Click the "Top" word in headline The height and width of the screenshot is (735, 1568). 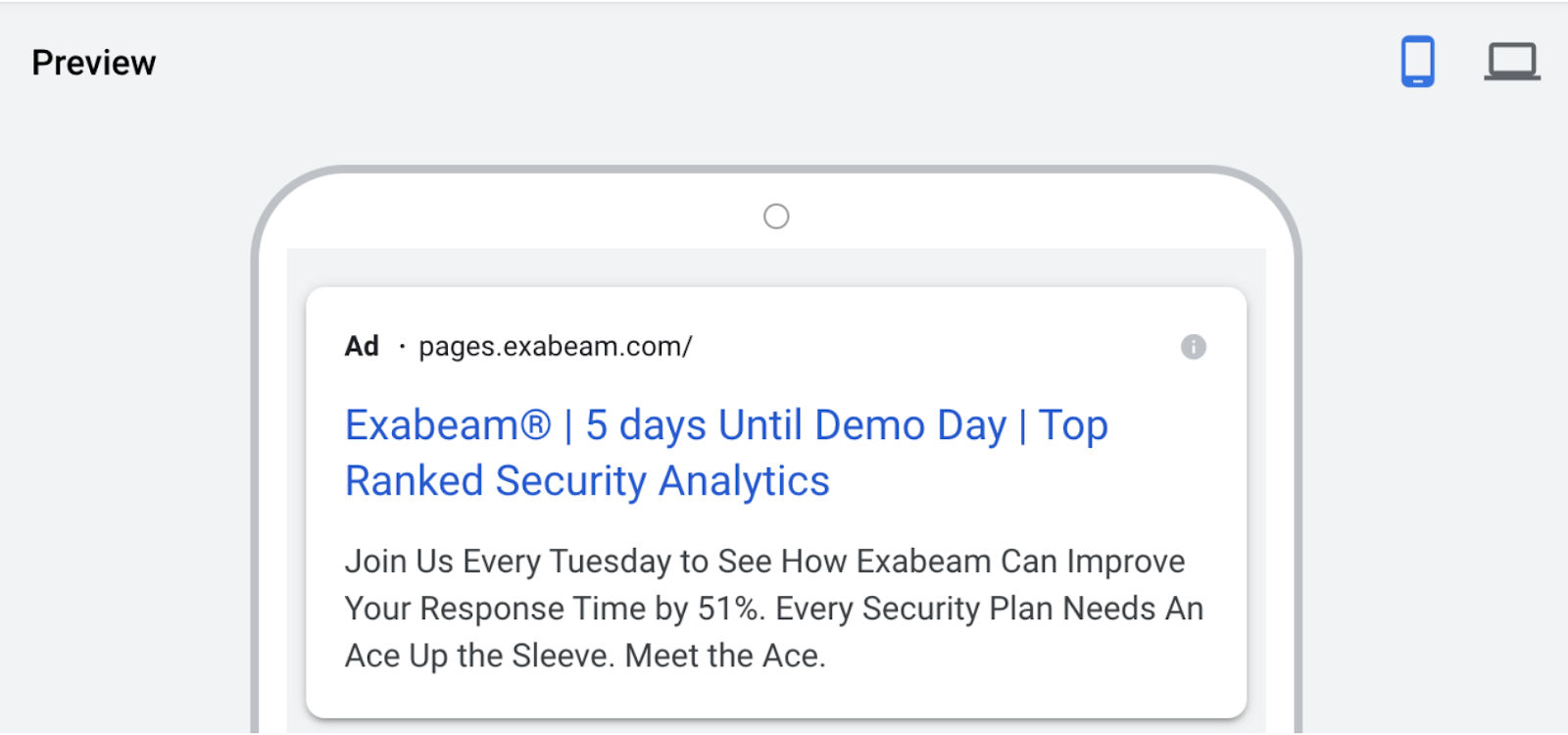[x=1074, y=426]
